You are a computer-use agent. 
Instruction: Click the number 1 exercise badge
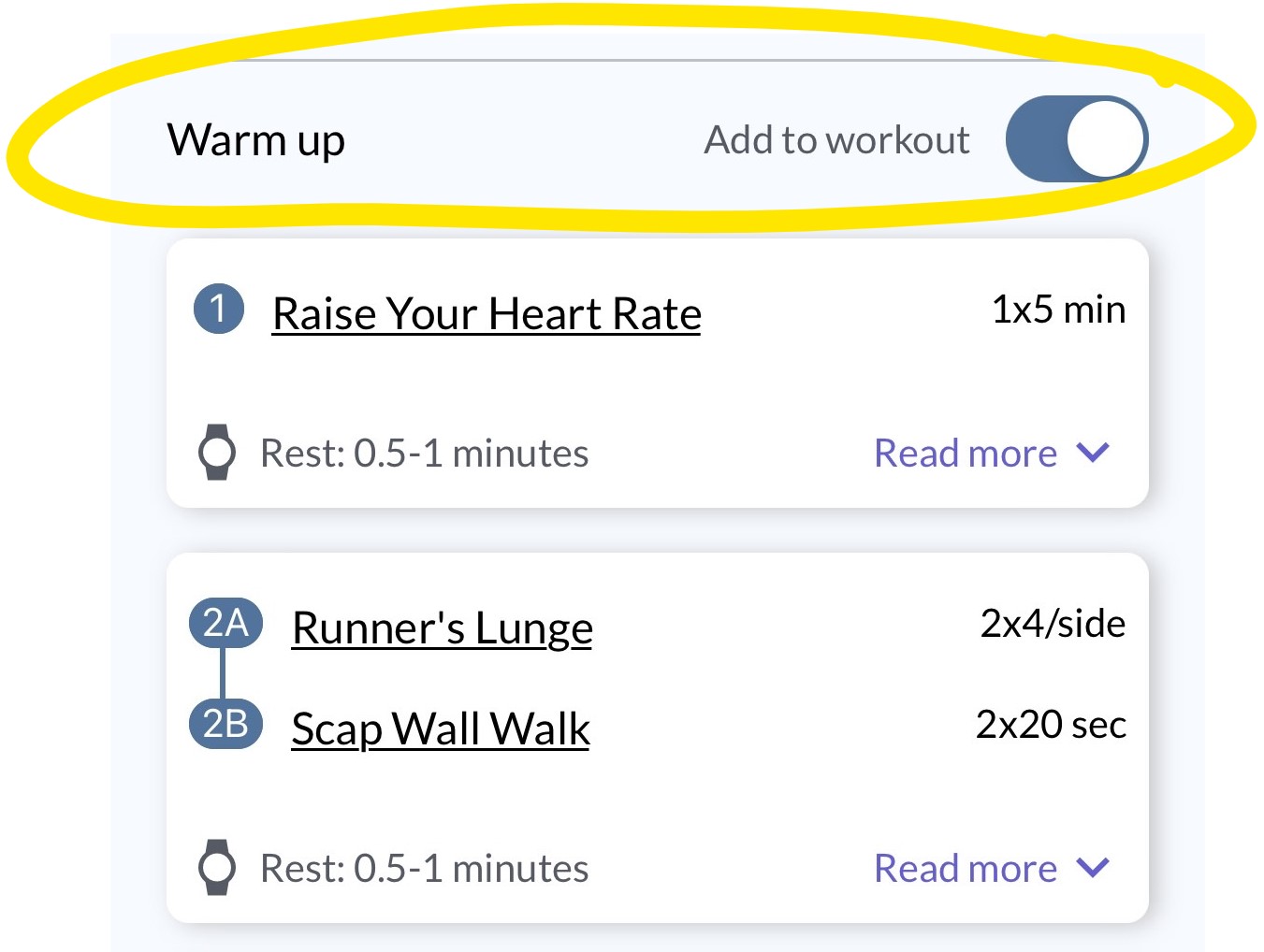[219, 309]
